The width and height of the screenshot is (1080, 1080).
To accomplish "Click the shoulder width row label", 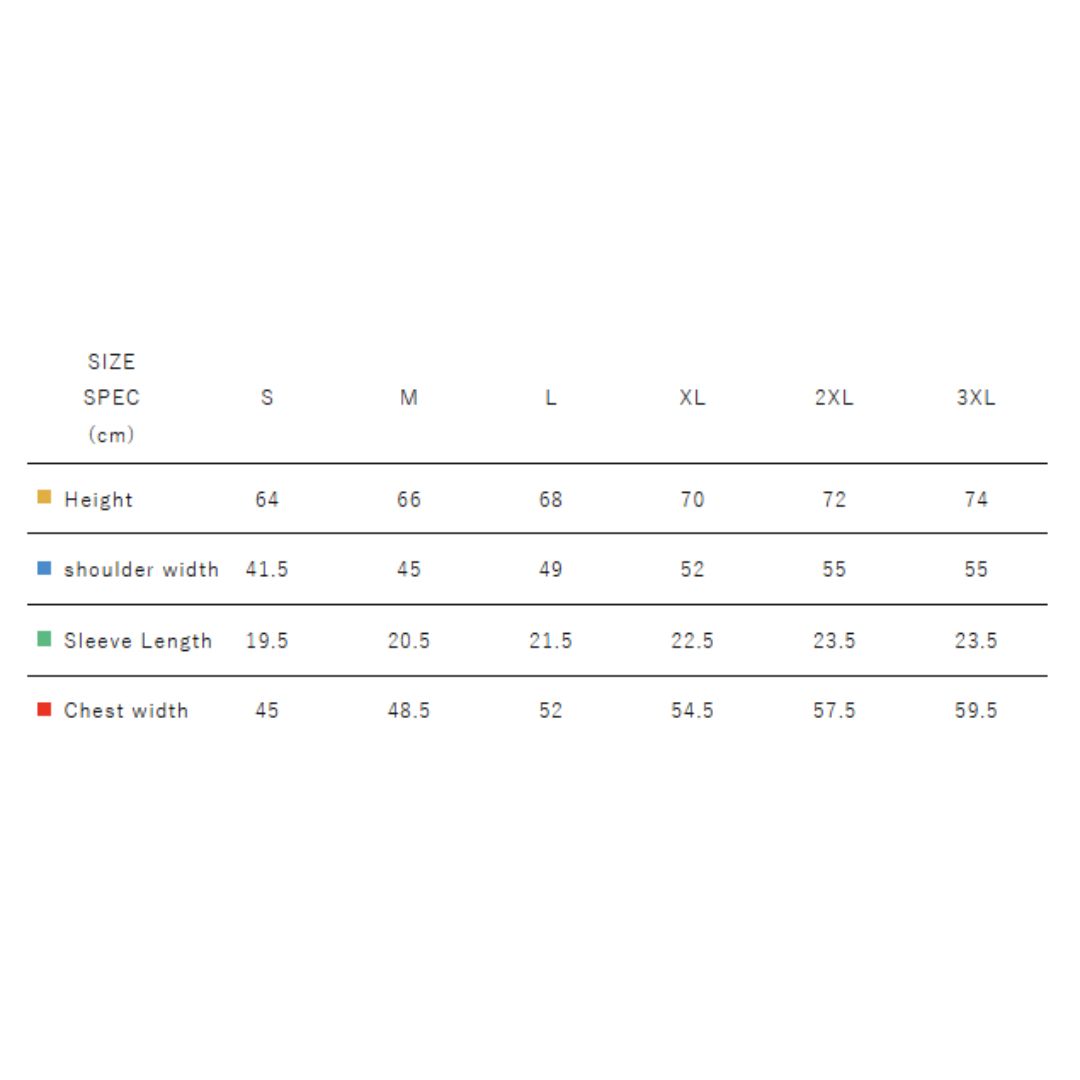I will point(141,570).
